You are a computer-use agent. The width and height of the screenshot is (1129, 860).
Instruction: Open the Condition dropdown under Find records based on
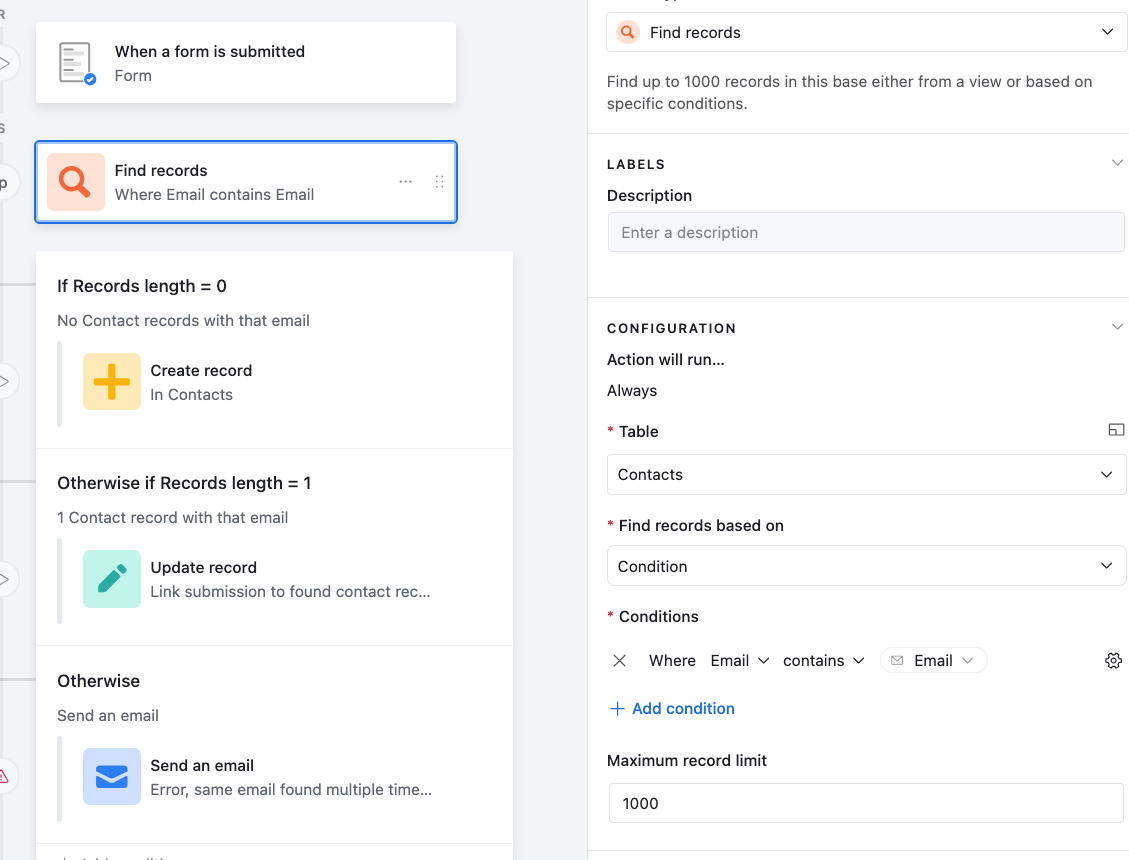coord(866,566)
